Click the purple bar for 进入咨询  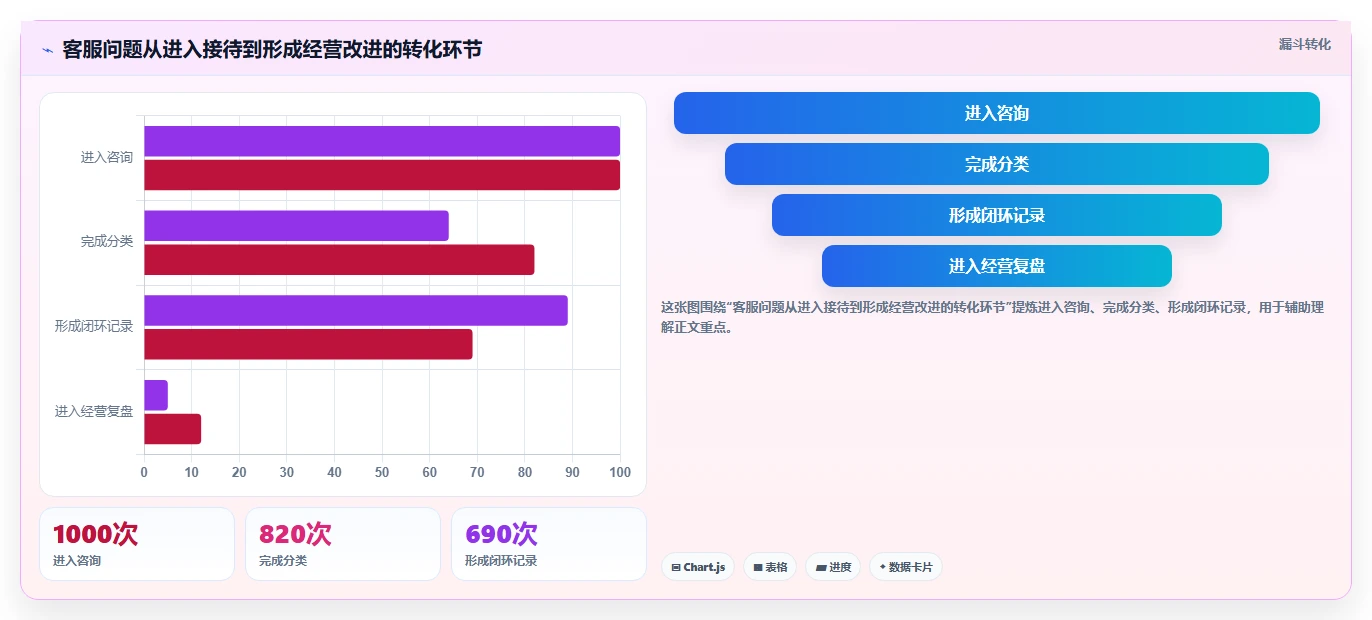382,141
